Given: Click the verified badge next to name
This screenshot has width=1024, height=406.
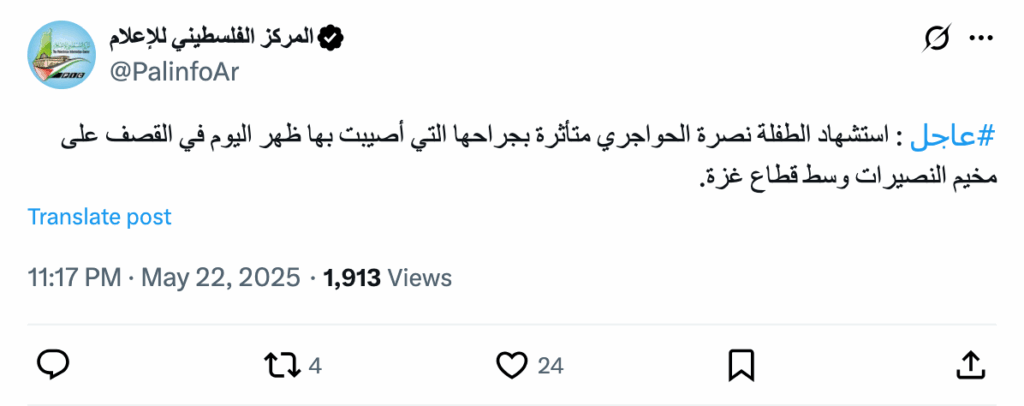Looking at the screenshot, I should point(331,38).
